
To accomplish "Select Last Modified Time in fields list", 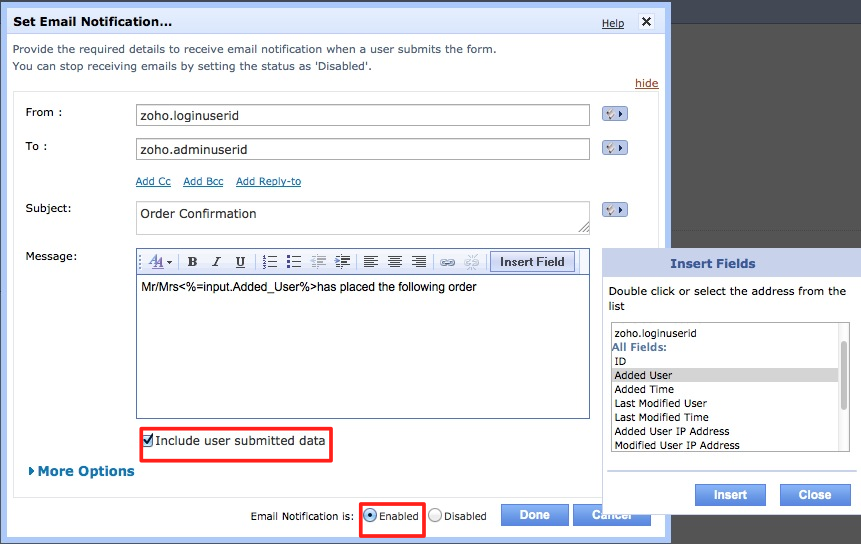I will [725, 417].
